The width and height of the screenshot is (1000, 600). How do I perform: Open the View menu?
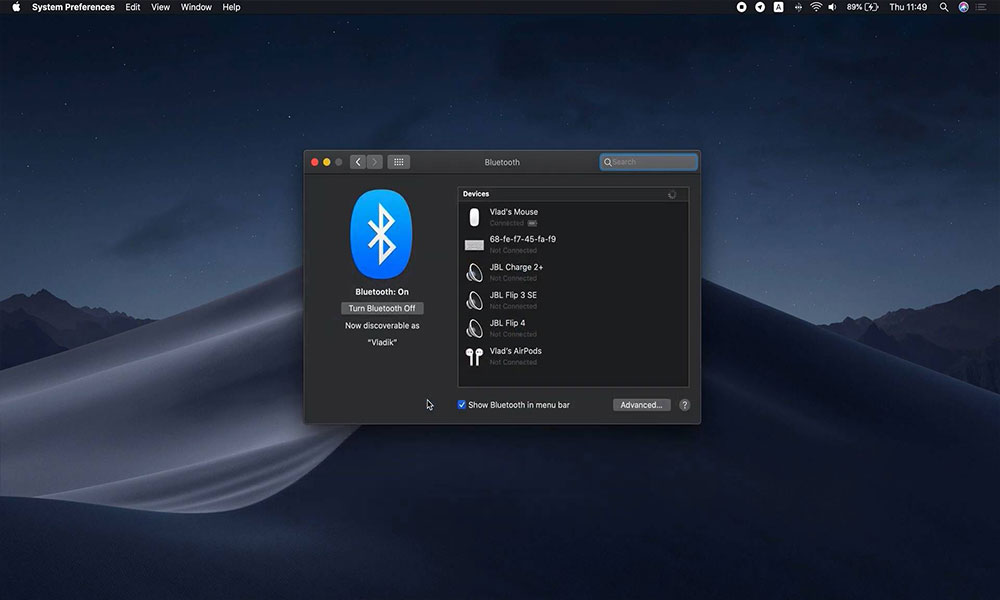click(160, 7)
